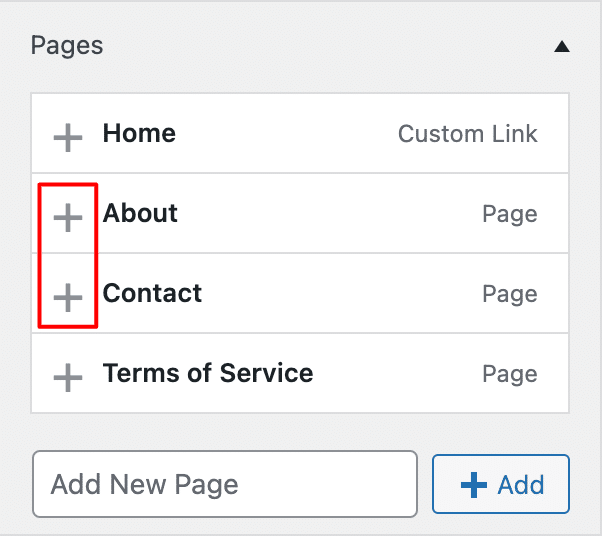Screen dimensions: 602x536
Task: Select the Terms of Service label
Action: pyautogui.click(x=208, y=374)
